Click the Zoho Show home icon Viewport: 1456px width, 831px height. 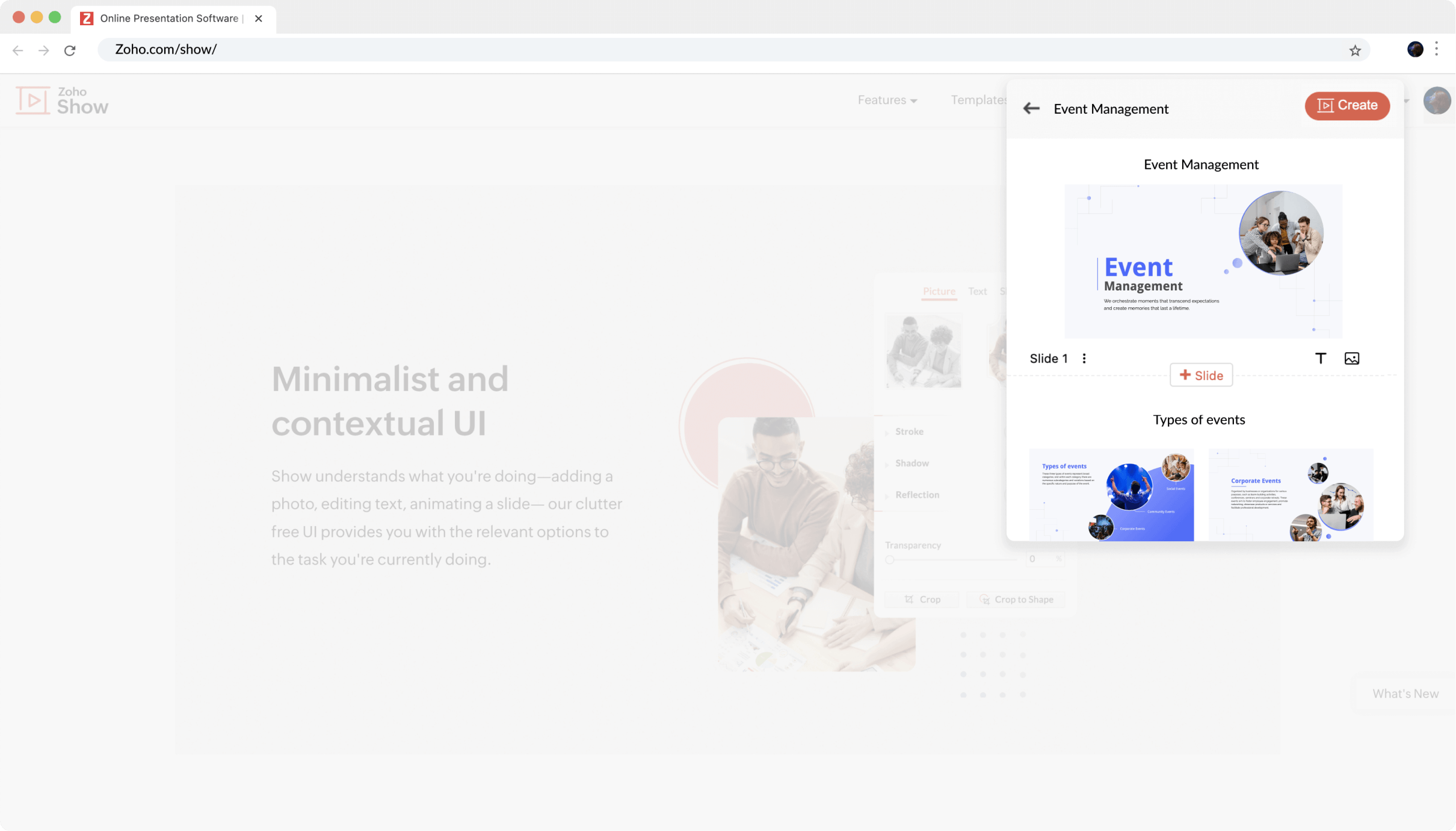pyautogui.click(x=62, y=100)
